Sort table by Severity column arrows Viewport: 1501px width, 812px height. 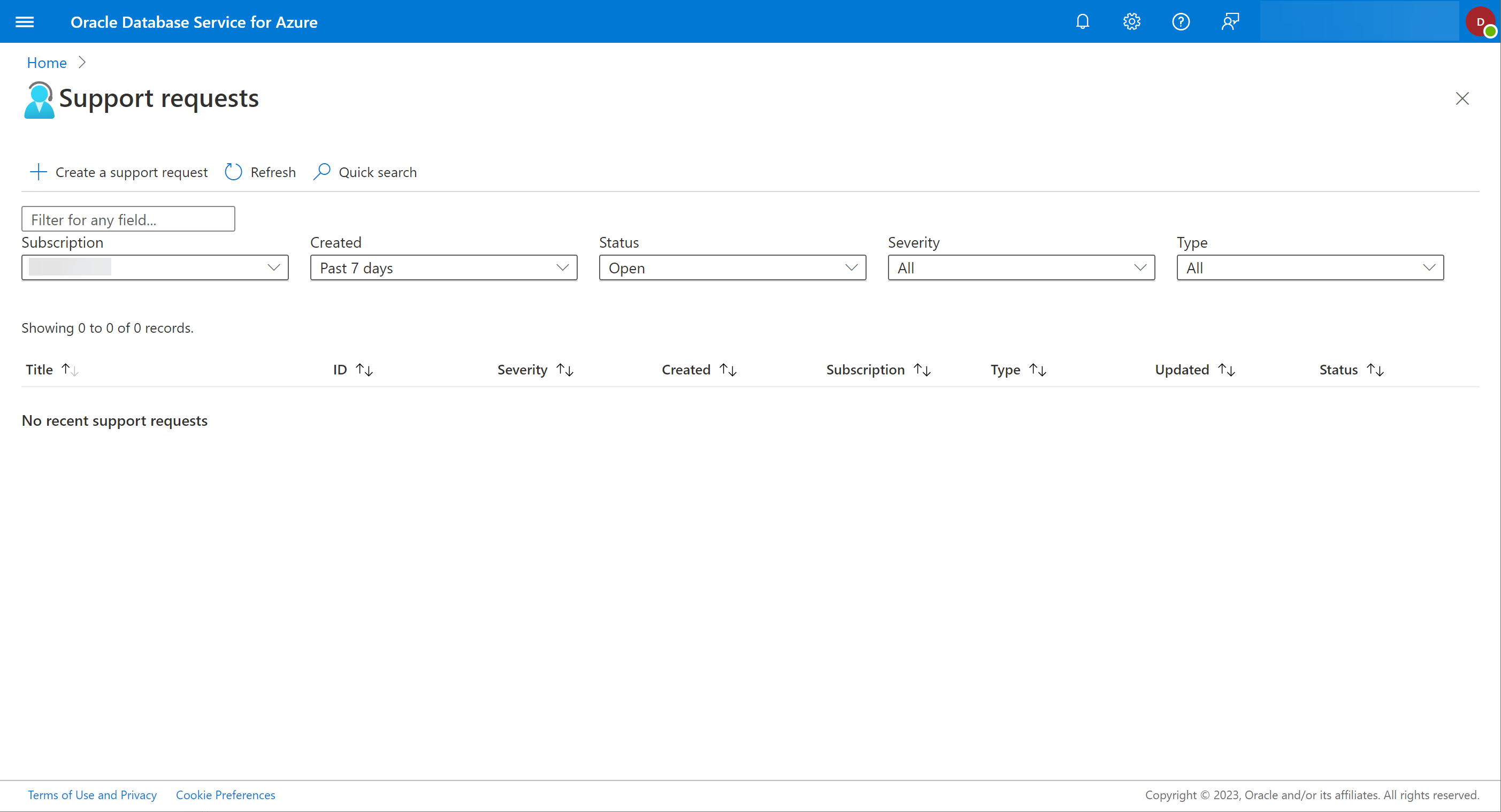tap(565, 370)
